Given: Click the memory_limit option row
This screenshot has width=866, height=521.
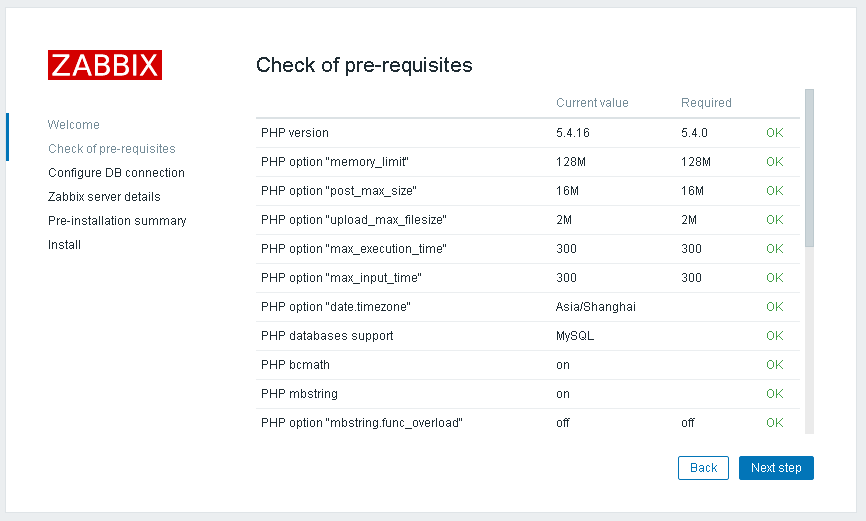Looking at the screenshot, I should (336, 162).
